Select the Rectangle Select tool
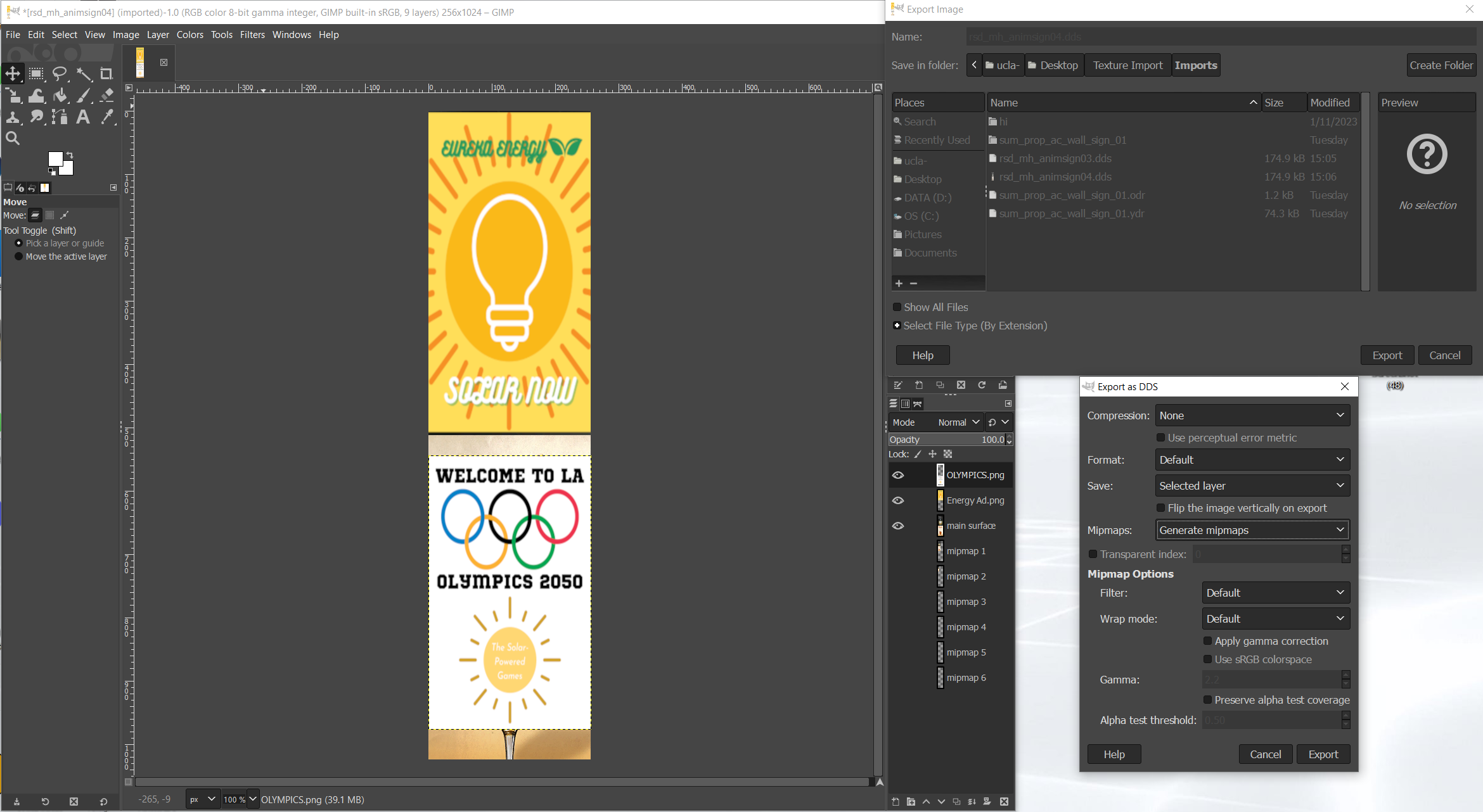The image size is (1483, 812). click(36, 74)
